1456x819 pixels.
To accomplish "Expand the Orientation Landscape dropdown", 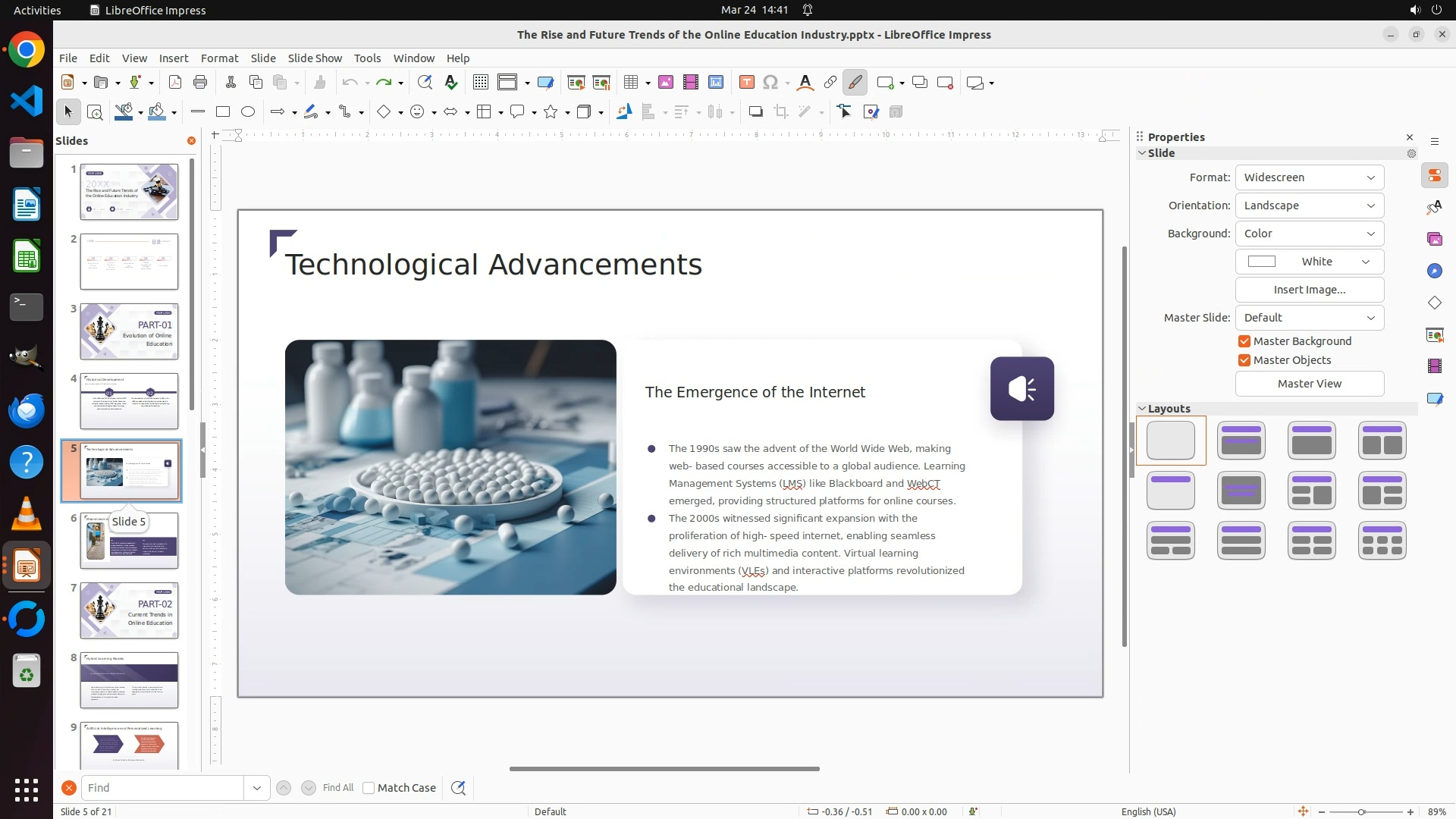I will click(1309, 206).
